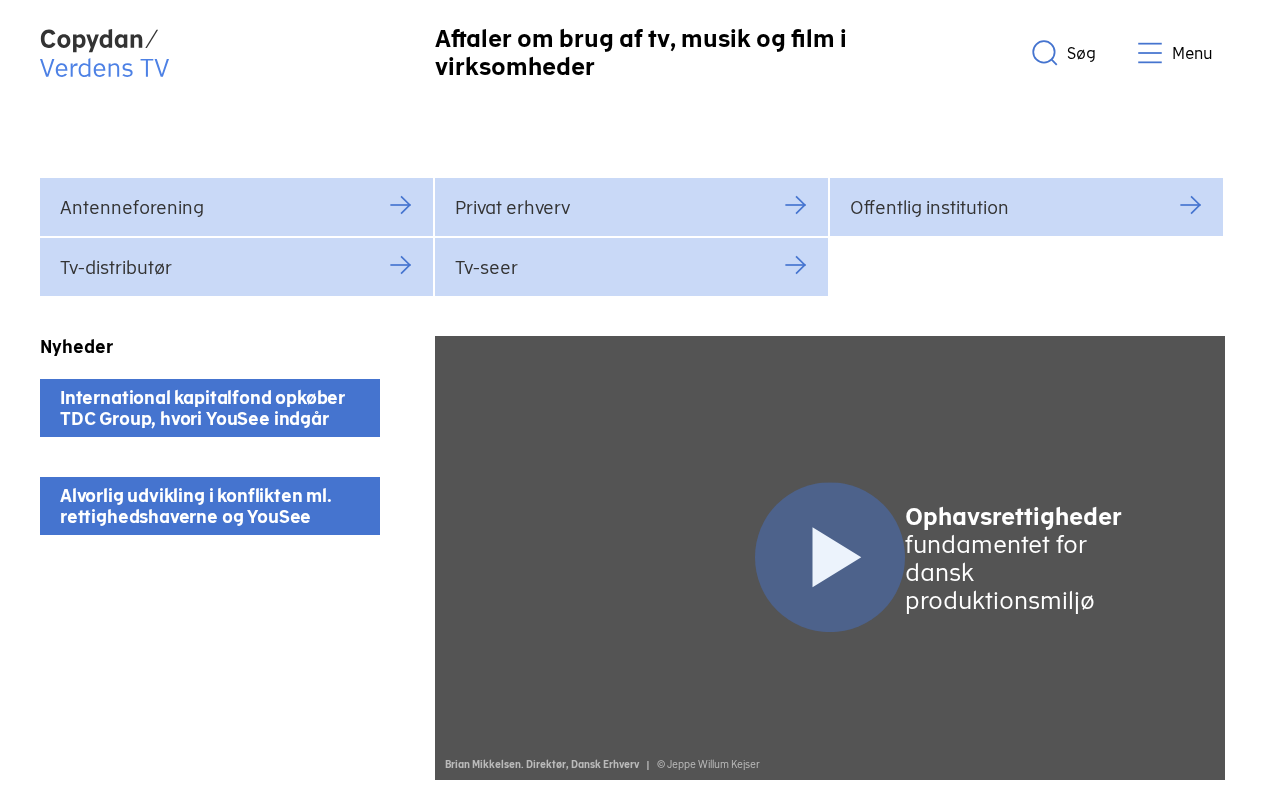Screen dimensions: 1280x800
Task: Click the Nyheder heading
Action: pos(76,347)
